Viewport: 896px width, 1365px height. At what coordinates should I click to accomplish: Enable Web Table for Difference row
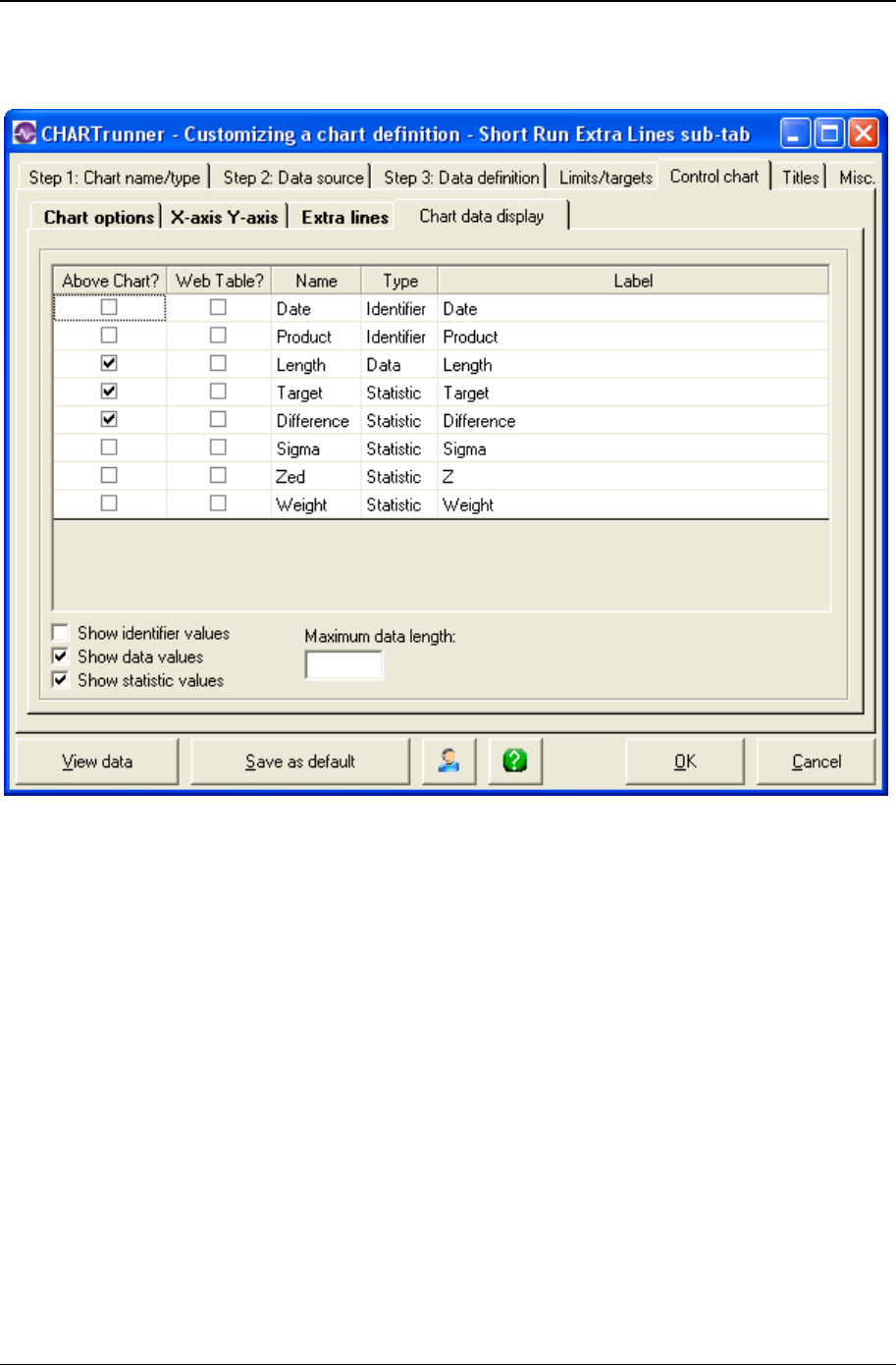pos(218,419)
